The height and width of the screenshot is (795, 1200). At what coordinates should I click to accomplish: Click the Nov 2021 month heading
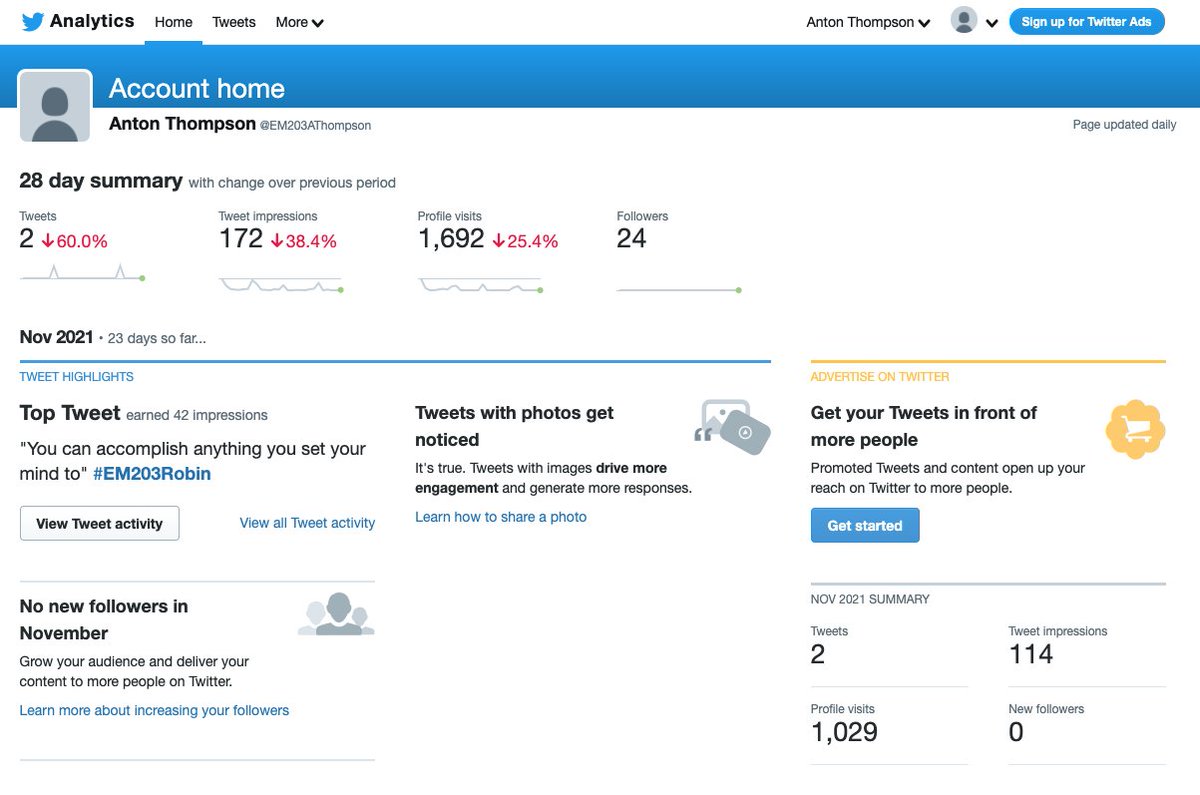(x=57, y=337)
